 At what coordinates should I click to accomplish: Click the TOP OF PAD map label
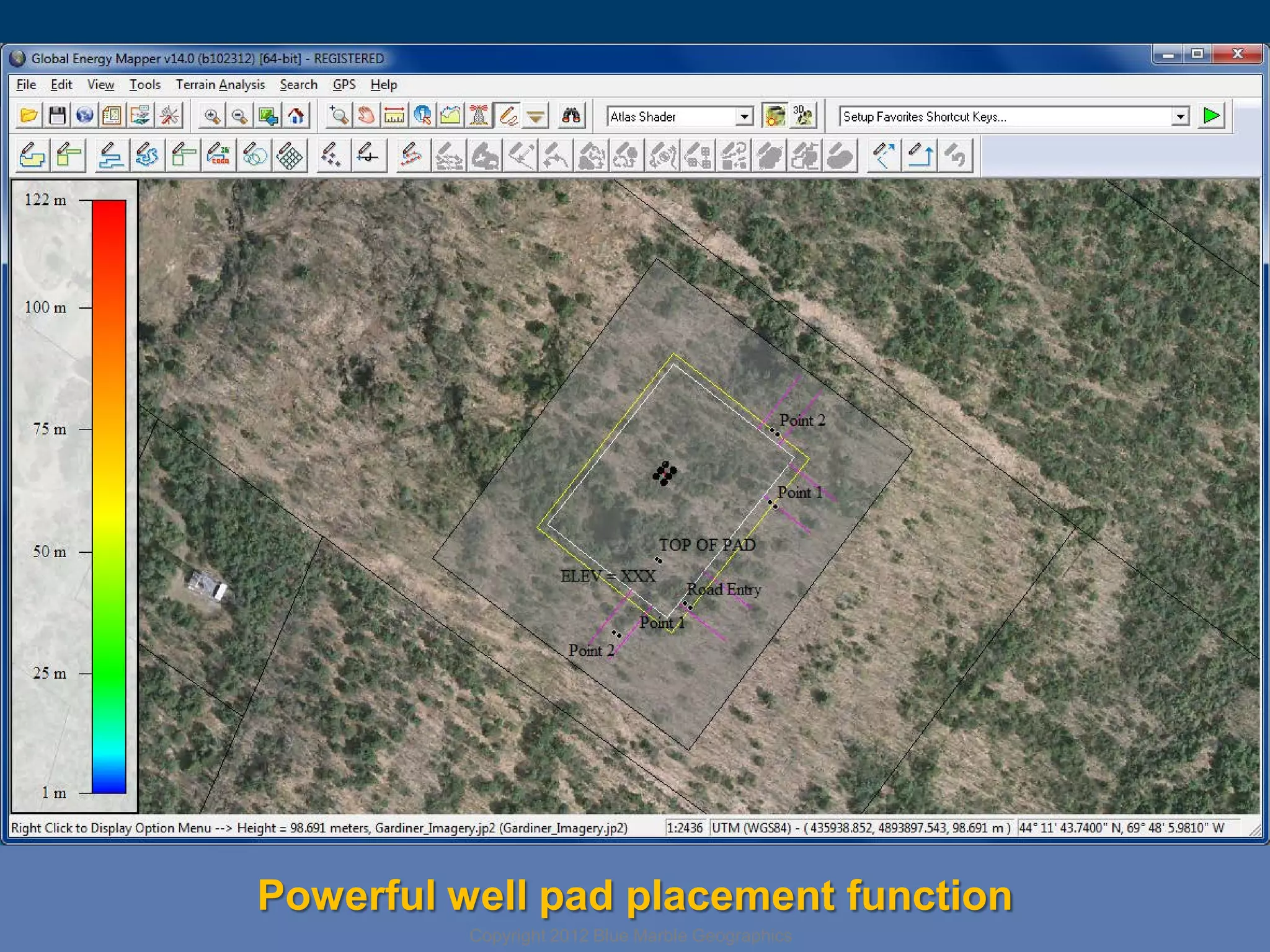707,545
